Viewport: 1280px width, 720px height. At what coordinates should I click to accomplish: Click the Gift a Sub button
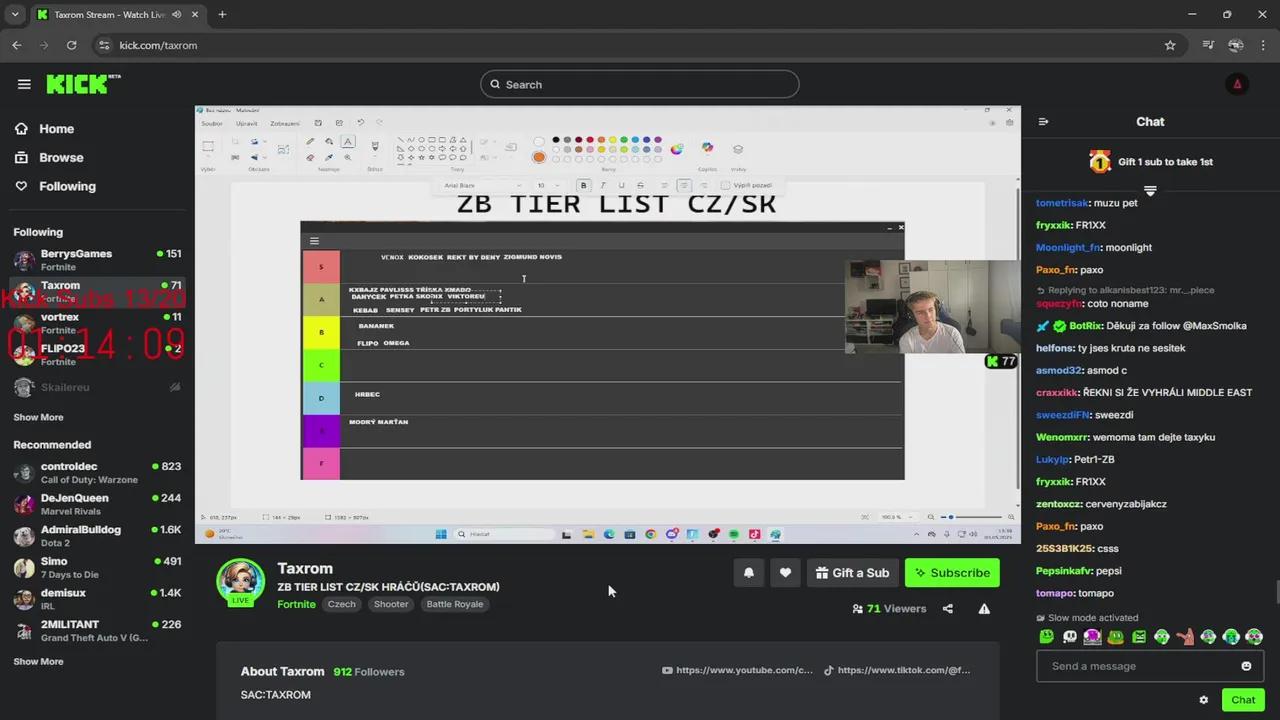[852, 573]
